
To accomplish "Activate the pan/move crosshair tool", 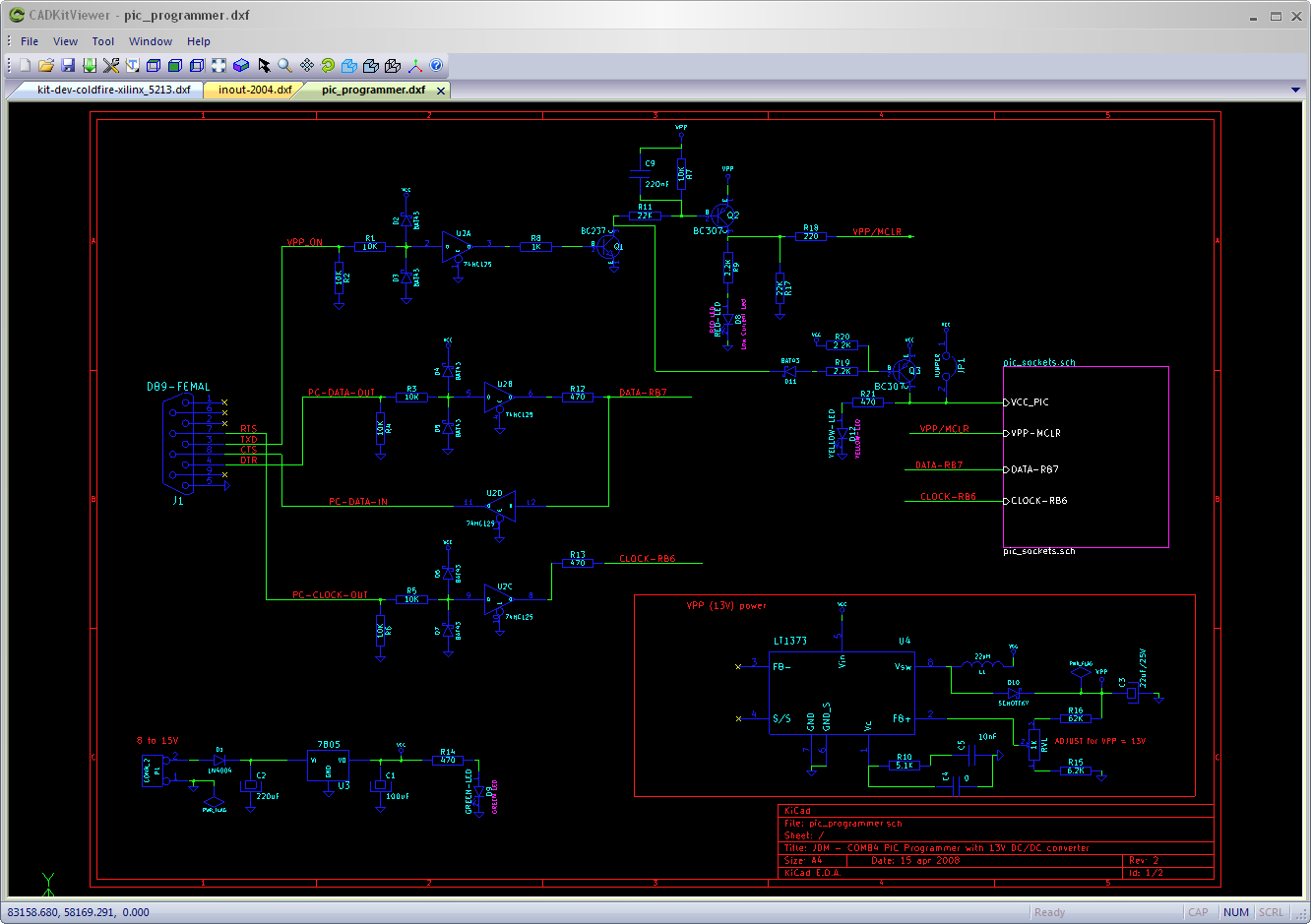I will (x=306, y=65).
